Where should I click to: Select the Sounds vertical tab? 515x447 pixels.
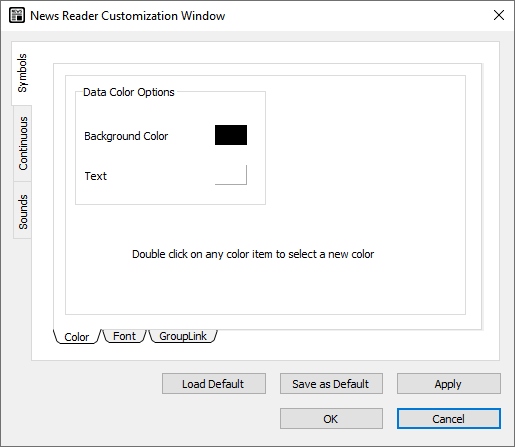click(x=23, y=212)
